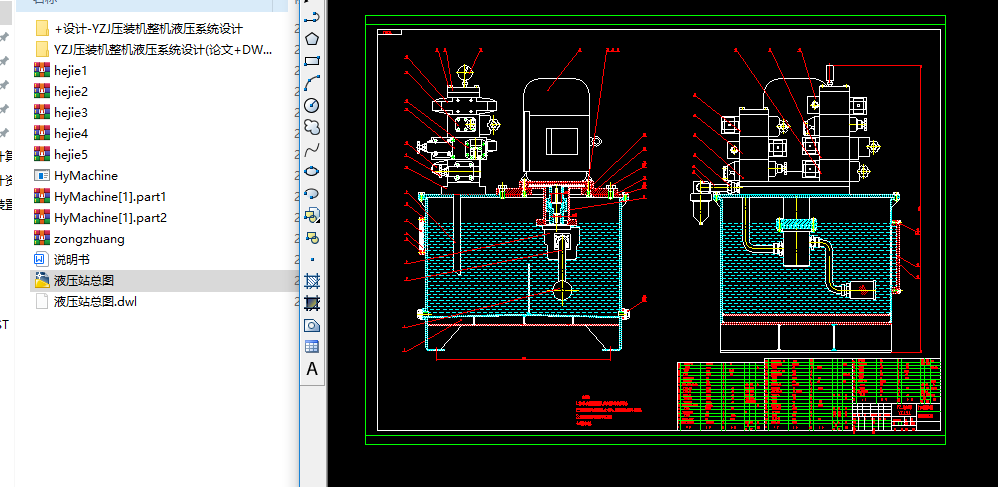Select the Gradient fill tool
Viewport: 998px width, 487px height.
(312, 302)
